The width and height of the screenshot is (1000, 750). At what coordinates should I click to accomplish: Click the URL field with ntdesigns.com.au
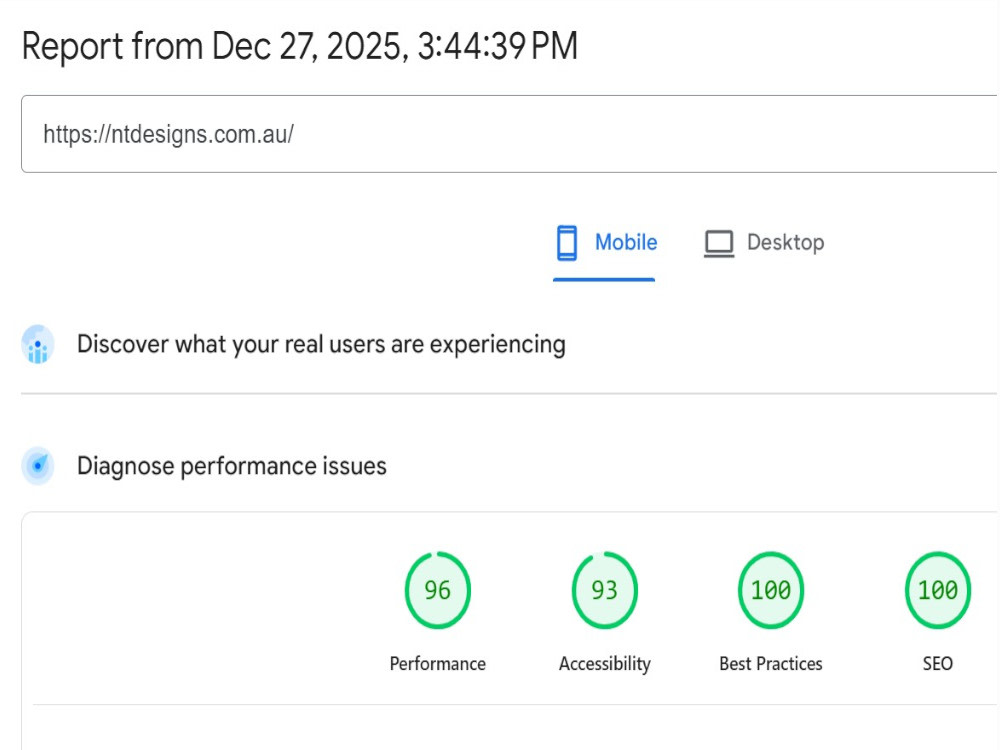509,134
